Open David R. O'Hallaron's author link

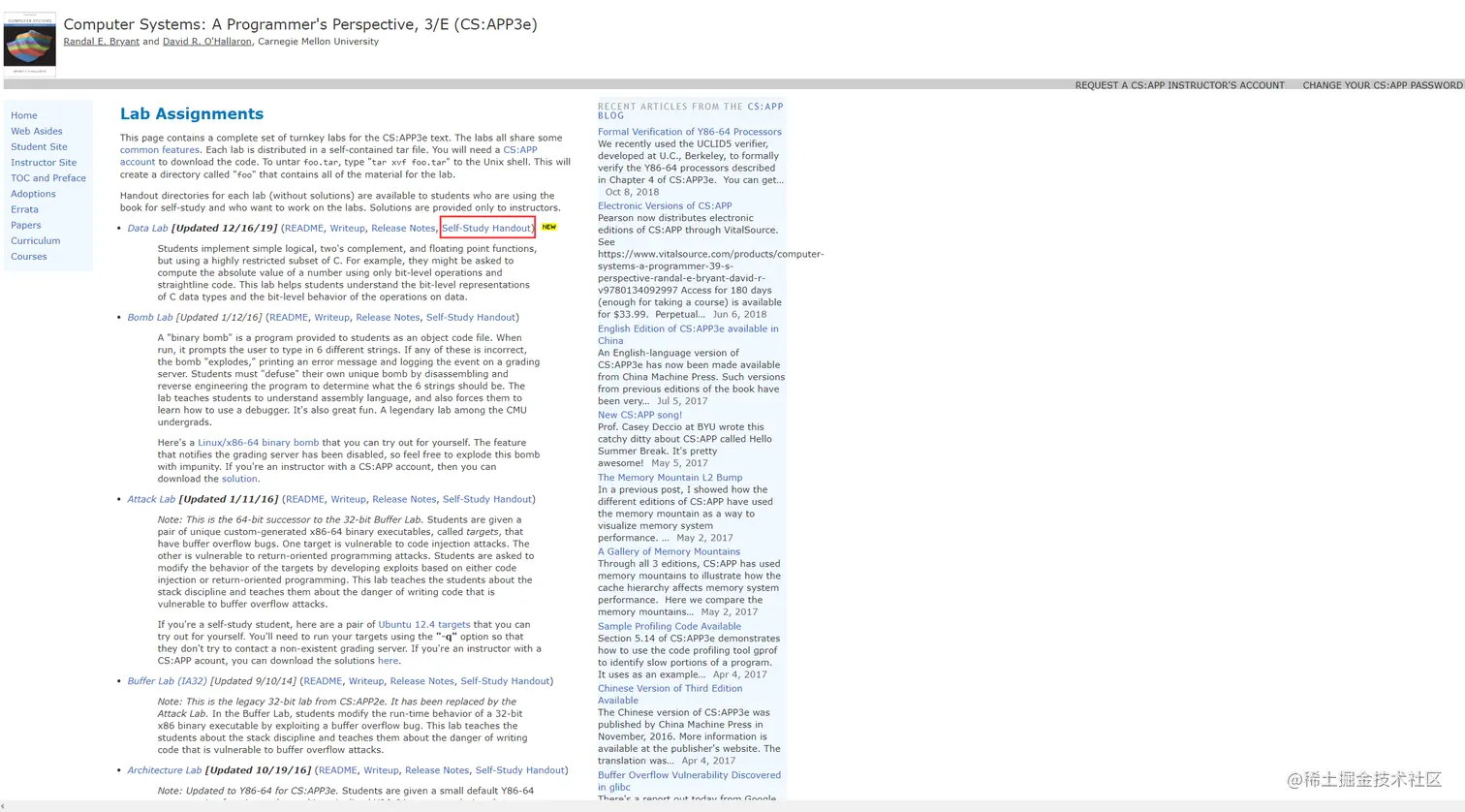coord(206,42)
